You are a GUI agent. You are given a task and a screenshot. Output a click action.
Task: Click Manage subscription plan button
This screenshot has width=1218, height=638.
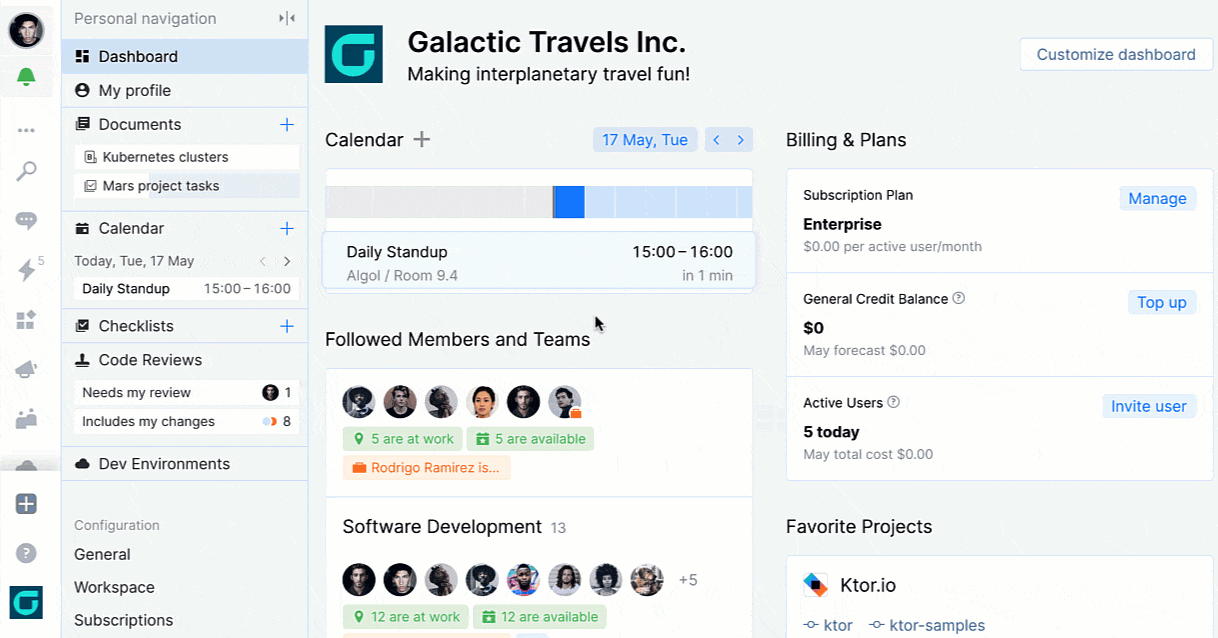pyautogui.click(x=1157, y=199)
